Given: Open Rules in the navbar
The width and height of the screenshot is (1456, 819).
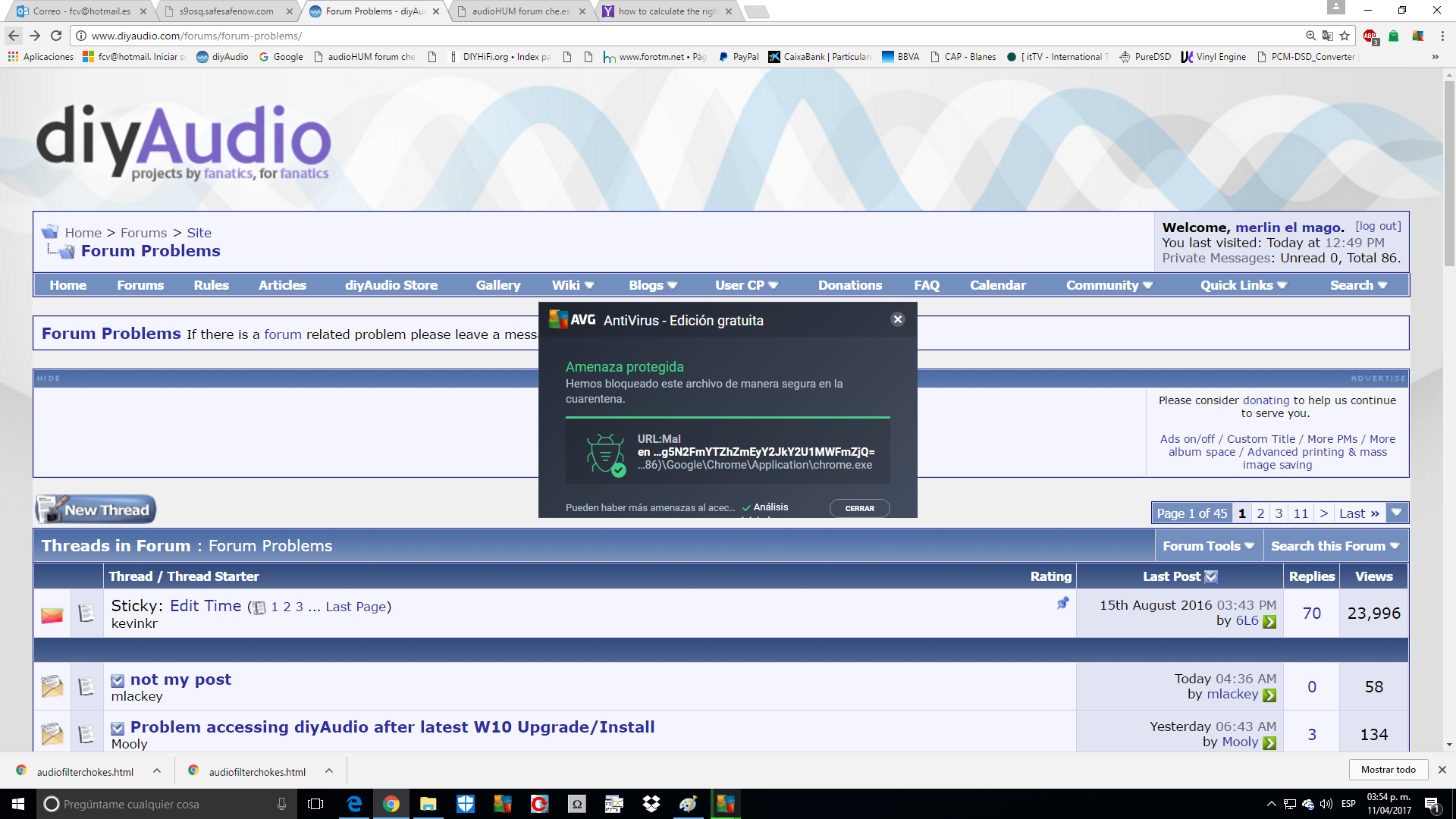Looking at the screenshot, I should (211, 285).
